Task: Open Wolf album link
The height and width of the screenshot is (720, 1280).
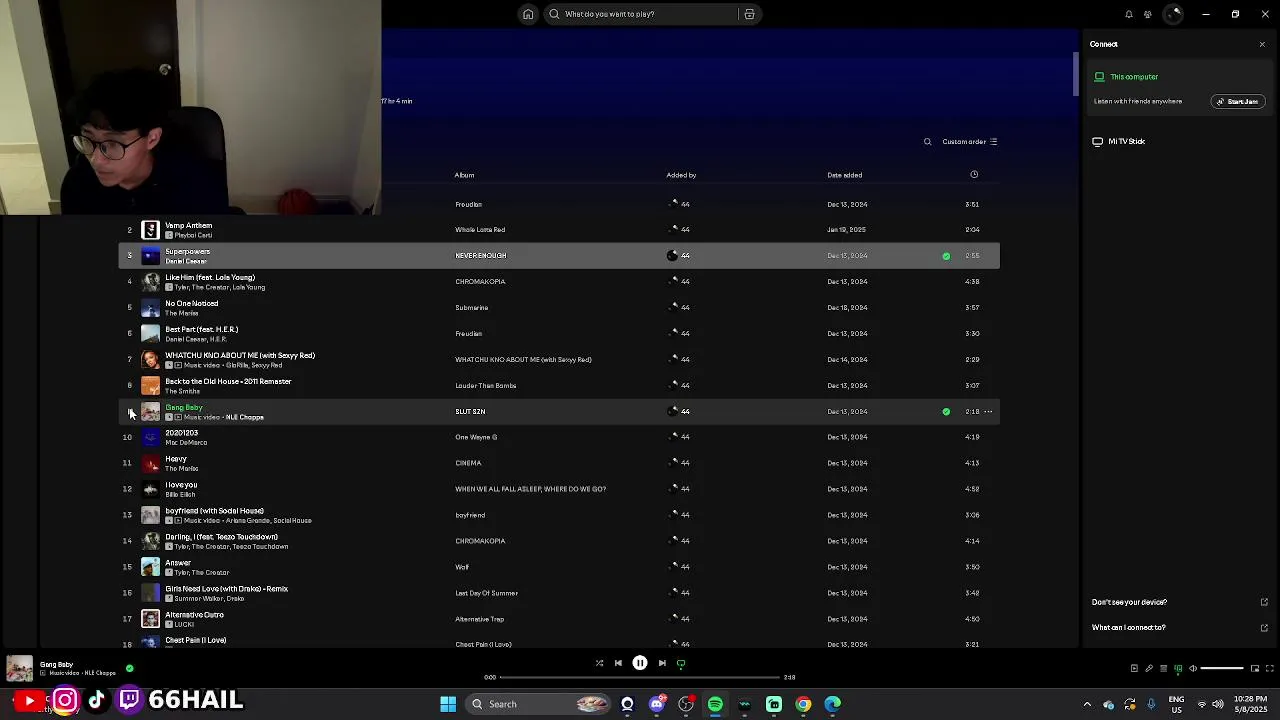Action: (x=462, y=567)
